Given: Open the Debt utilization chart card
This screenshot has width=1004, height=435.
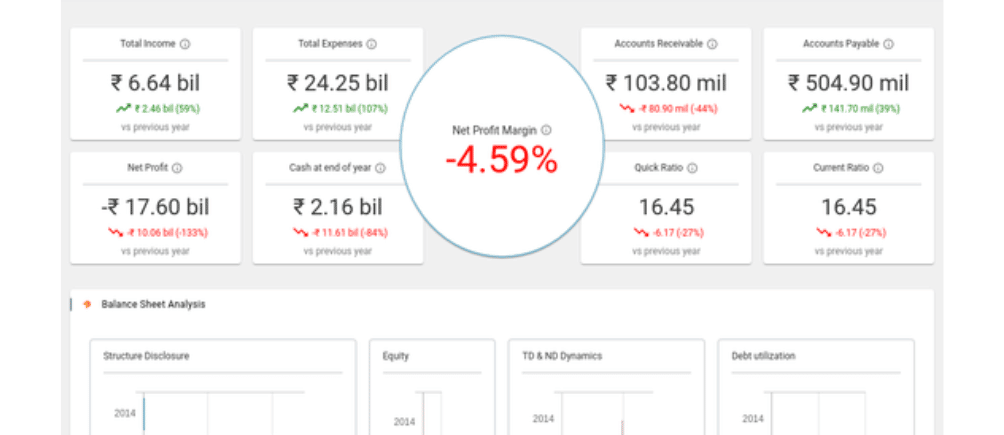Looking at the screenshot, I should (816, 387).
